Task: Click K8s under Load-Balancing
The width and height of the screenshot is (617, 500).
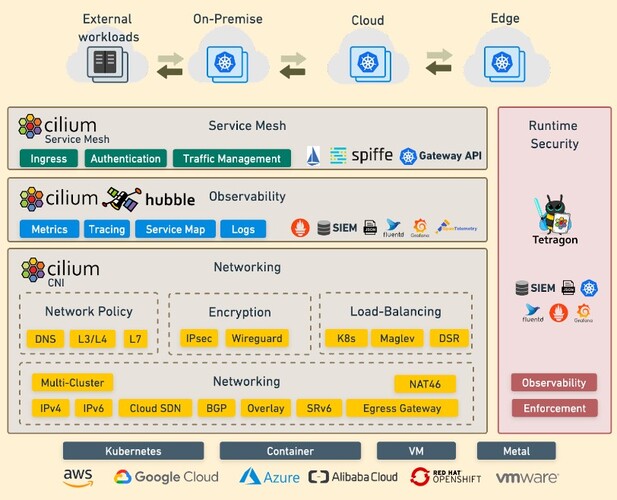Action: (x=346, y=338)
